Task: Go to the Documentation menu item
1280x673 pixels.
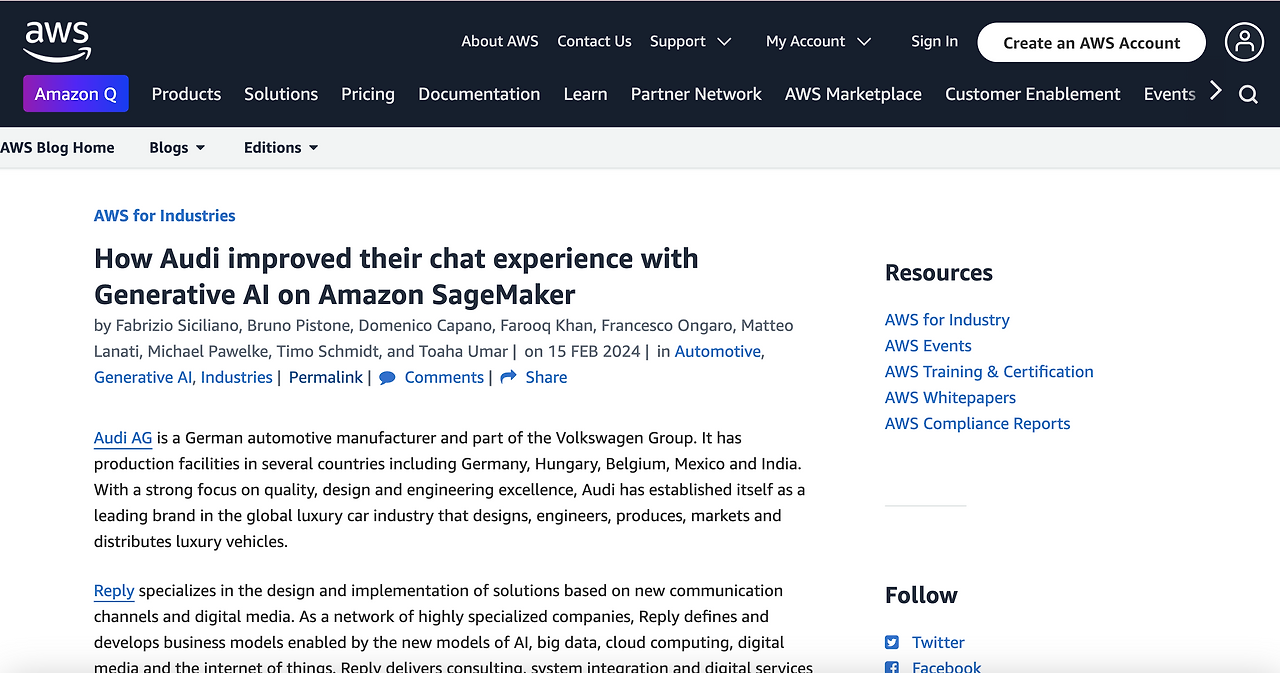Action: pyautogui.click(x=479, y=94)
